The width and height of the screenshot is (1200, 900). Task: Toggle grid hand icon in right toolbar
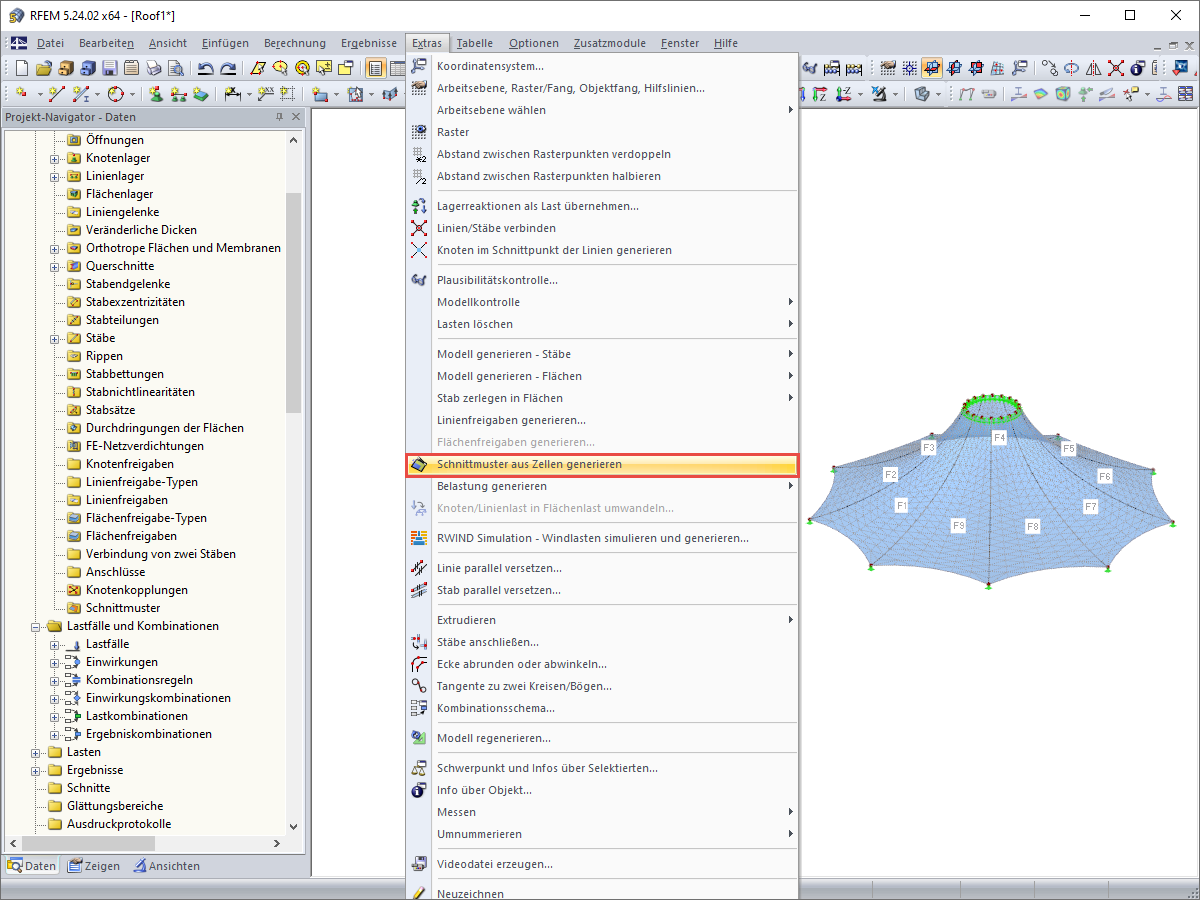(887, 68)
